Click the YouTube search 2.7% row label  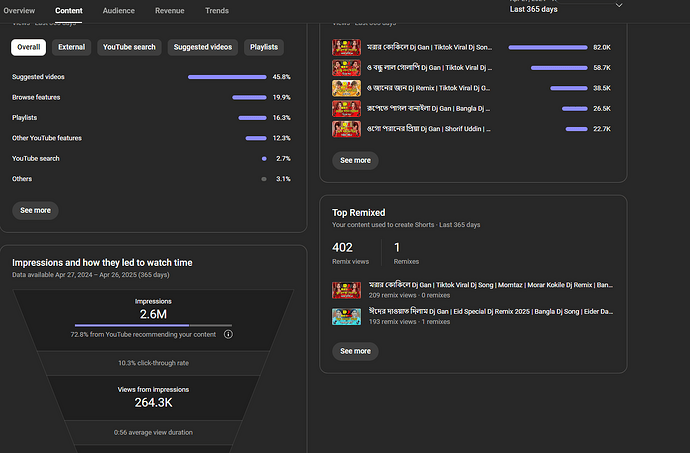click(x=36, y=158)
